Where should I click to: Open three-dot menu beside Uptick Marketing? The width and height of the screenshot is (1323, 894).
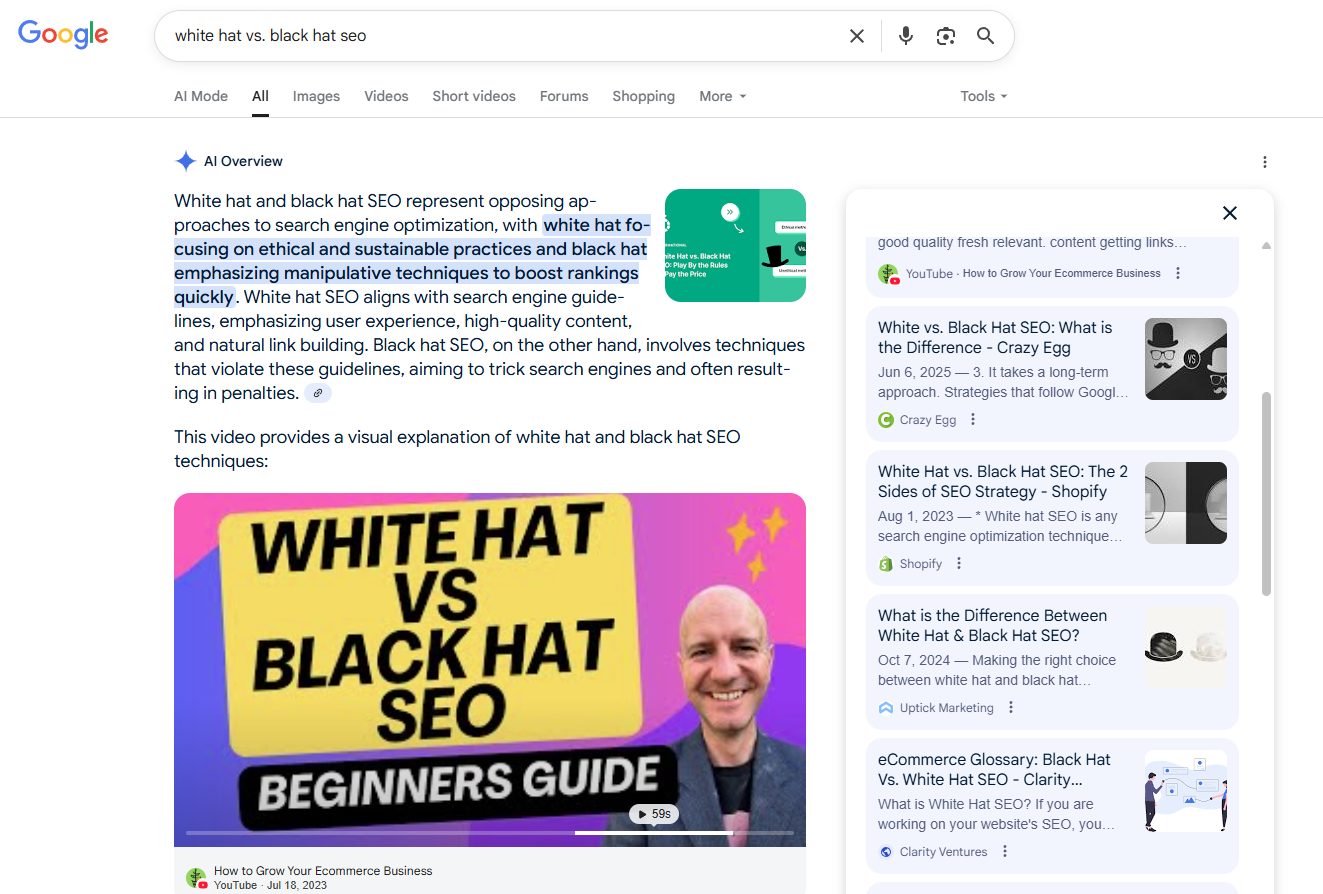[x=1011, y=708]
